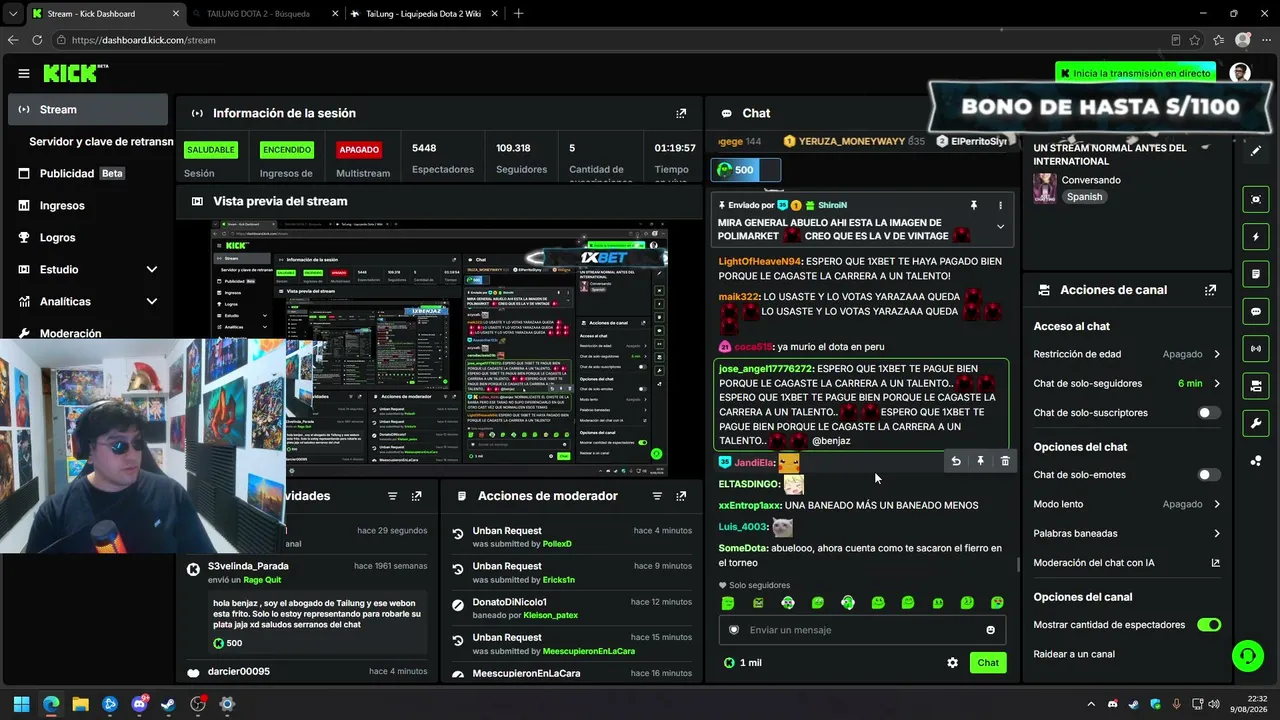Open Publicidad Beta sidebar item

point(88,174)
